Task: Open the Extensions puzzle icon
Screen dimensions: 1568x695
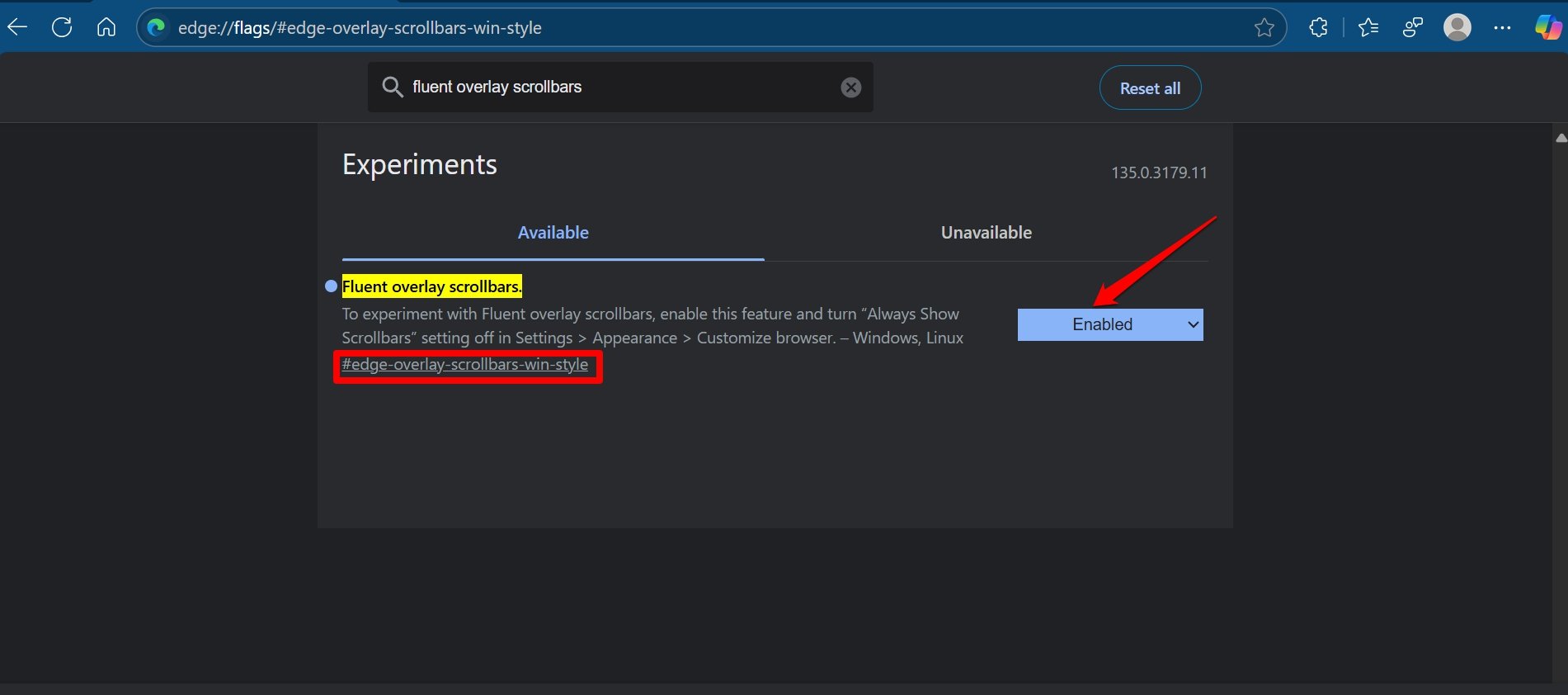Action: (1318, 28)
